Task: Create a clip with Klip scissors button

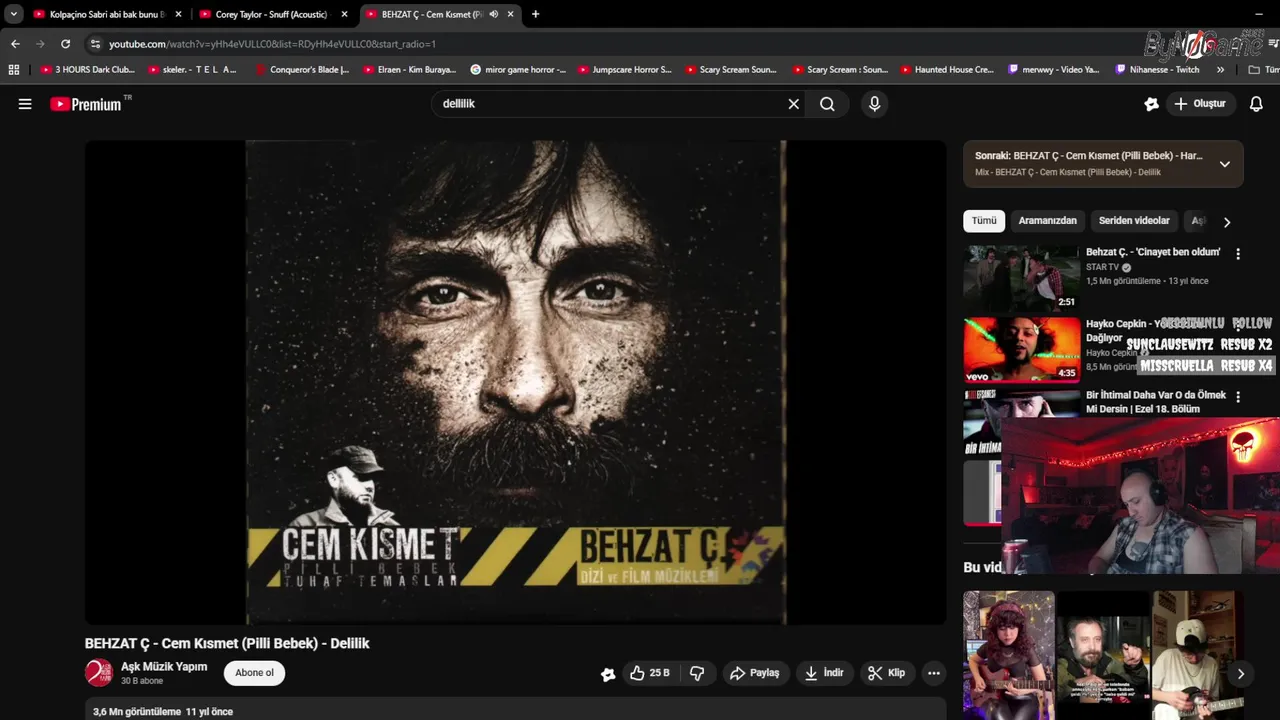Action: coord(887,673)
